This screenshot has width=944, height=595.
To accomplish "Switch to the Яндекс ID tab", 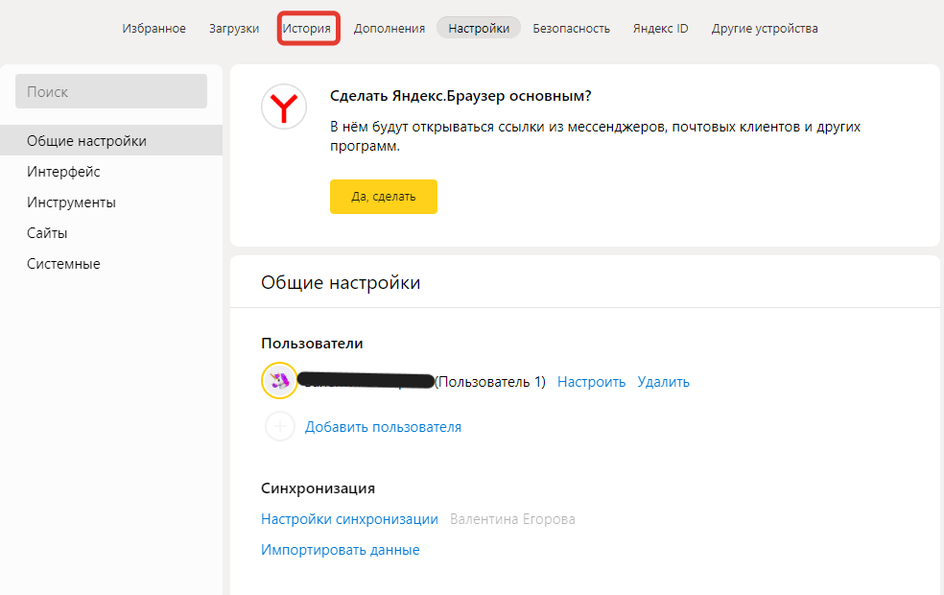I will pyautogui.click(x=660, y=28).
